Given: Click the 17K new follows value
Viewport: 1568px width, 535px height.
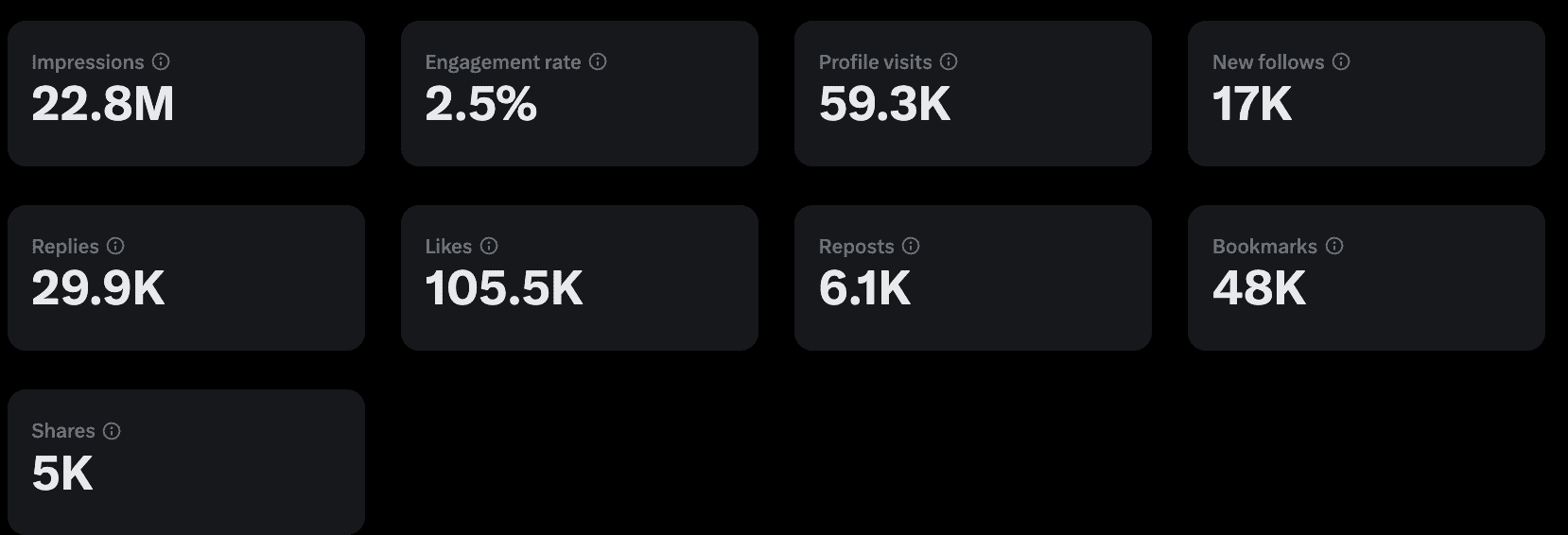Looking at the screenshot, I should click(x=1251, y=104).
